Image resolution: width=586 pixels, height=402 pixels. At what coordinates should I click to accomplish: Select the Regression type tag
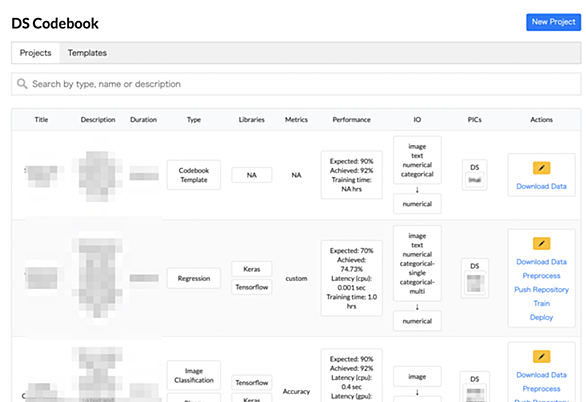194,278
